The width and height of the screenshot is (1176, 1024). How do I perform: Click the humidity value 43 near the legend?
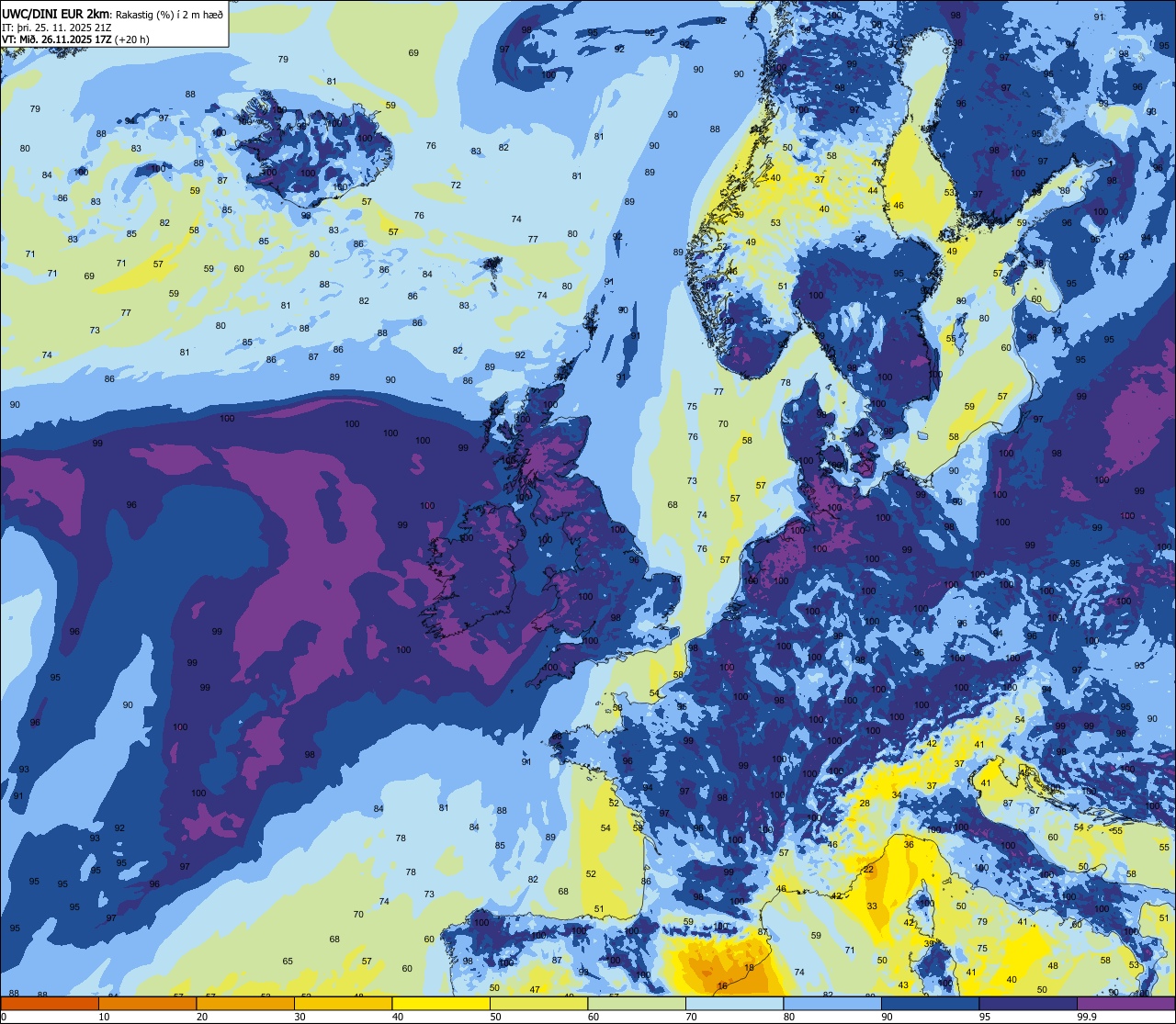[903, 985]
